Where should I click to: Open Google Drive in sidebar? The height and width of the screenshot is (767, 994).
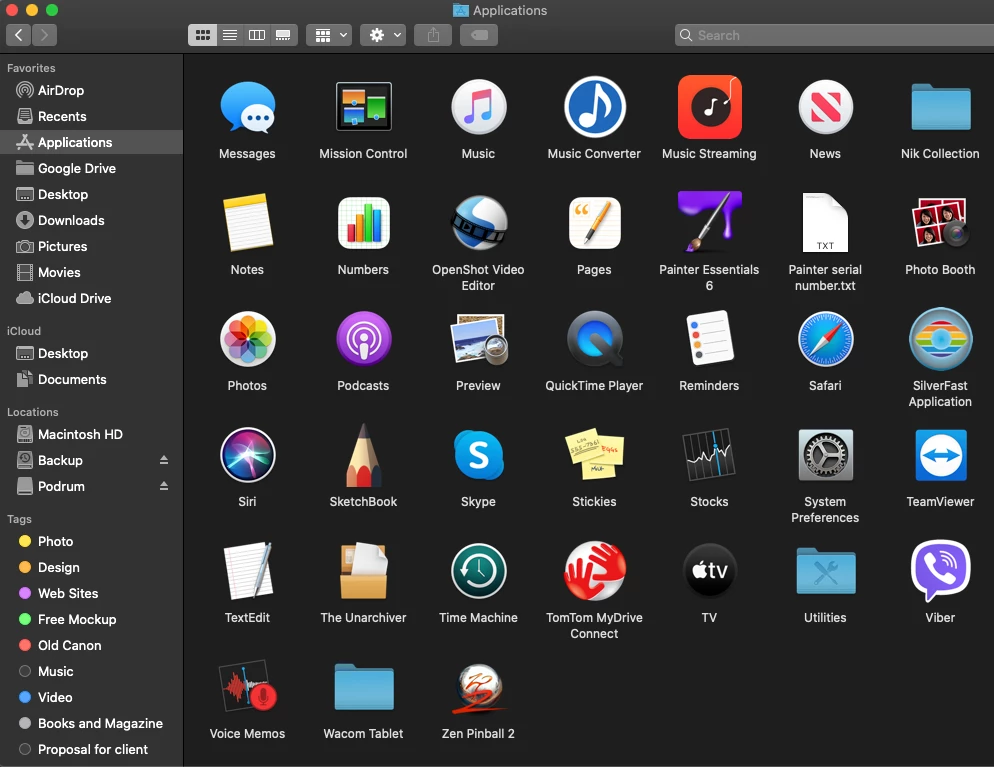coord(91,169)
